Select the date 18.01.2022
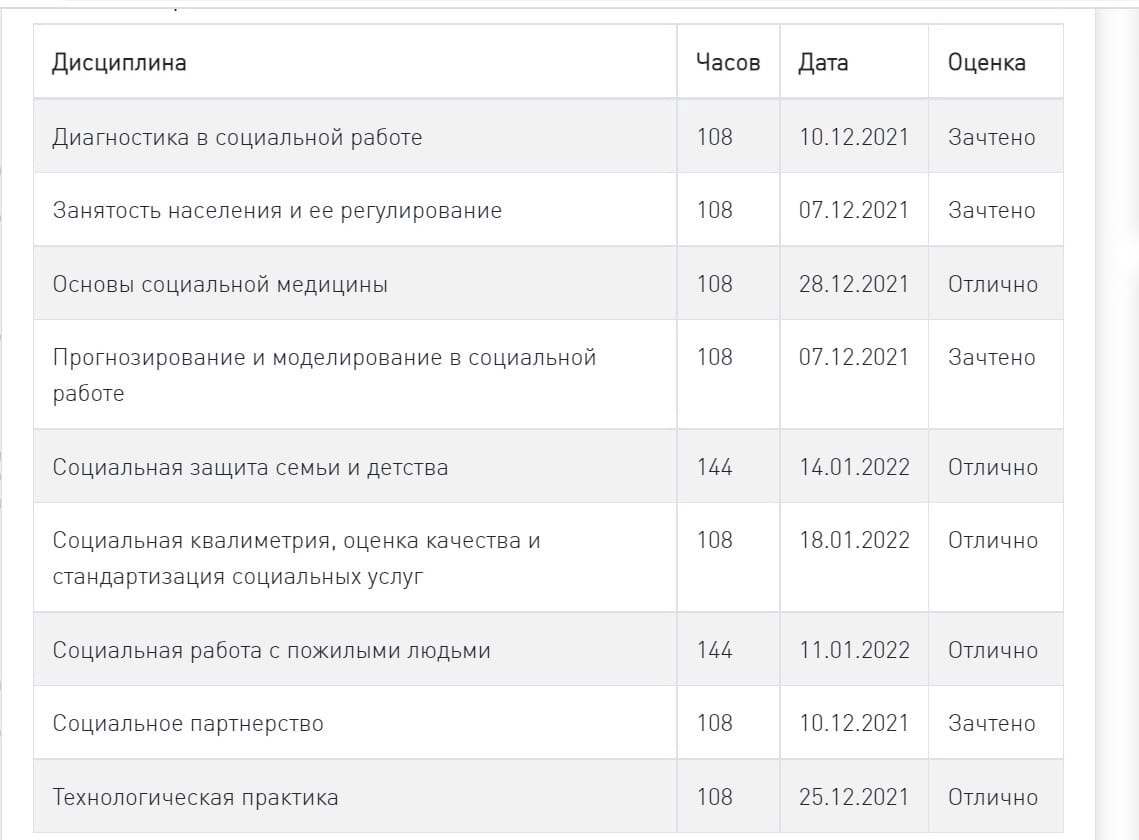1139x840 pixels. click(854, 540)
